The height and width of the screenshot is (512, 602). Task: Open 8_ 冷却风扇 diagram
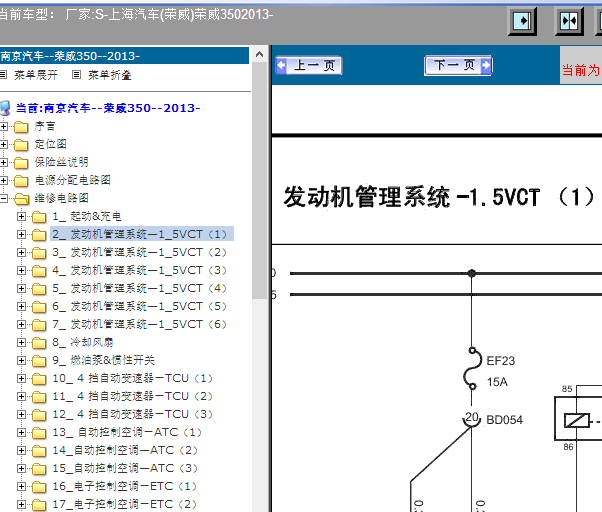83,342
